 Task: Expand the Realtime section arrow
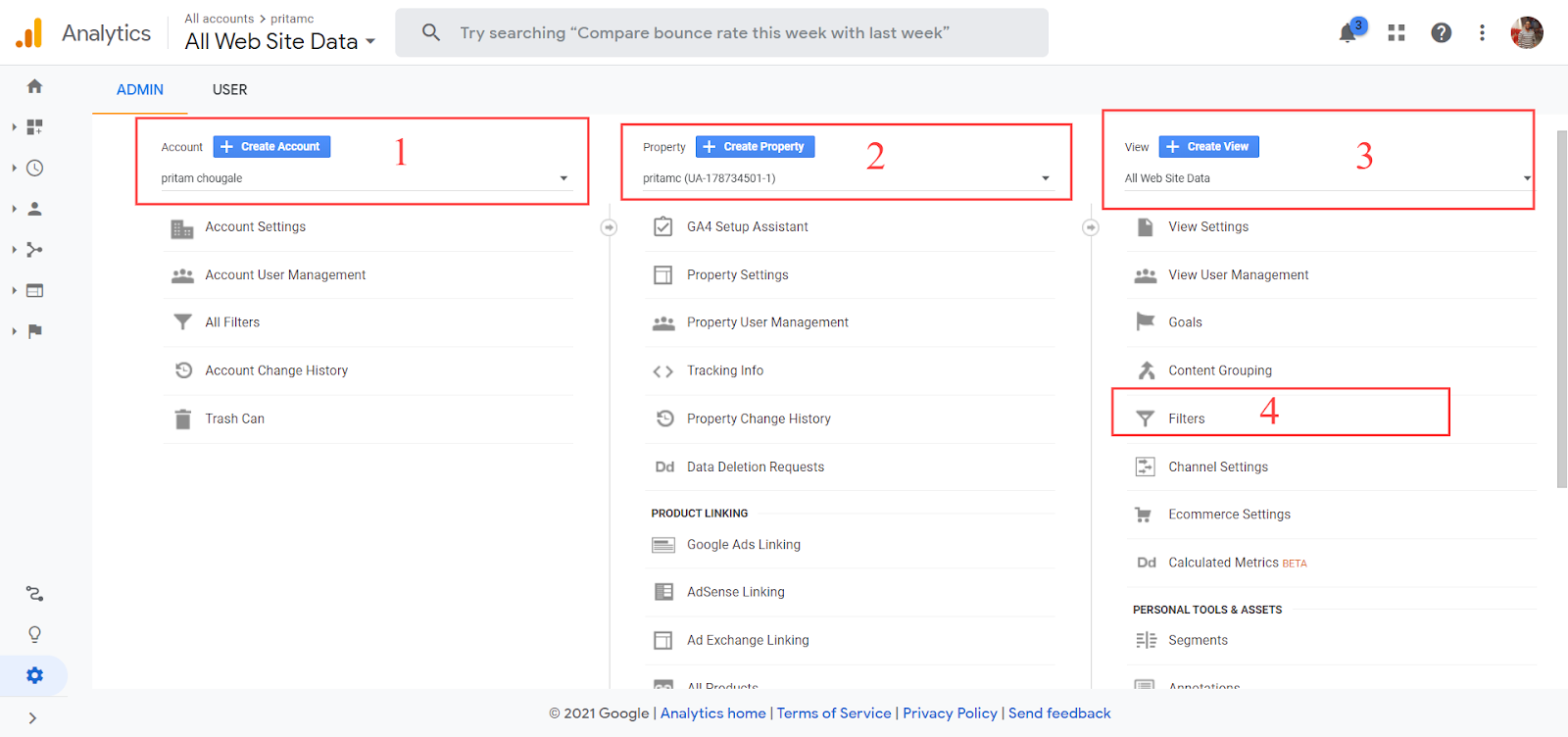(15, 168)
